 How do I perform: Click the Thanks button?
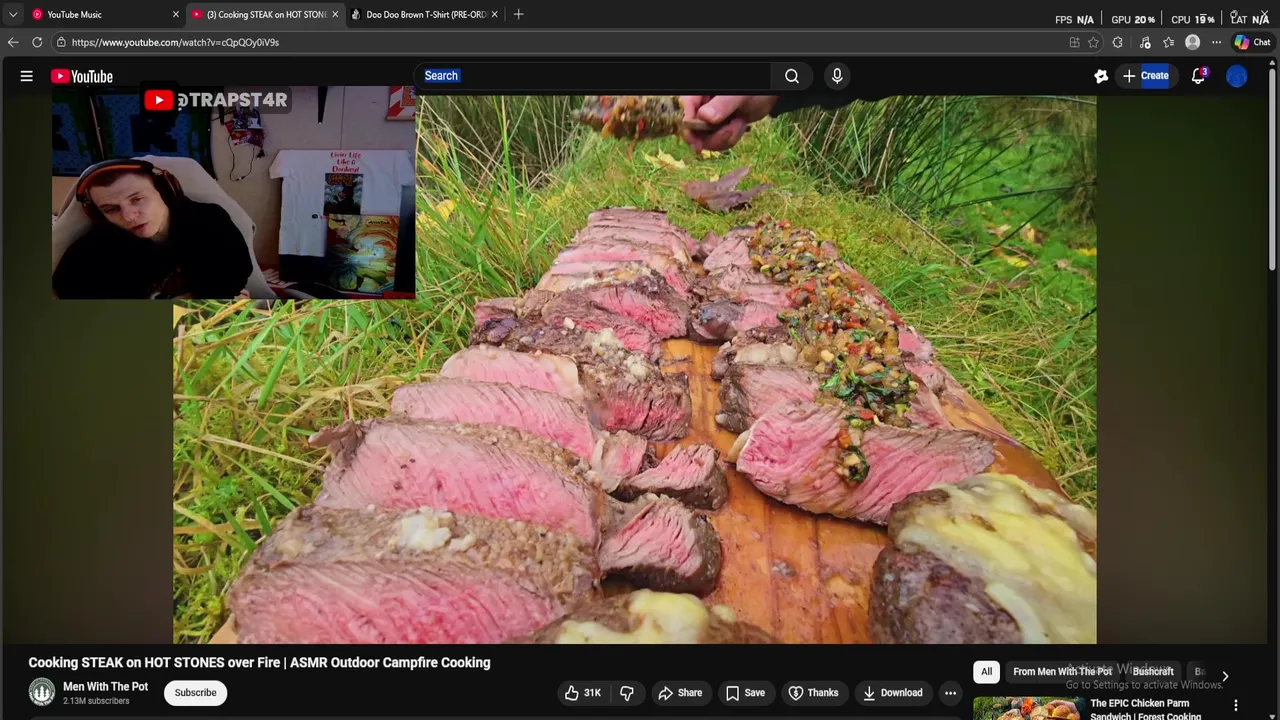813,693
